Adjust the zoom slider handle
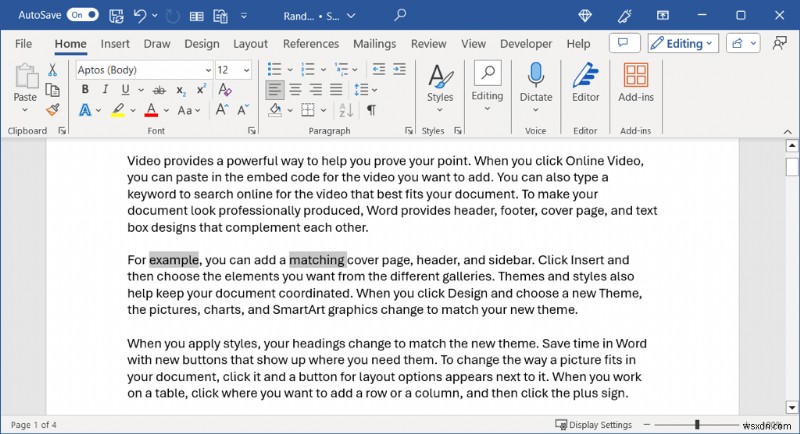 [697, 424]
